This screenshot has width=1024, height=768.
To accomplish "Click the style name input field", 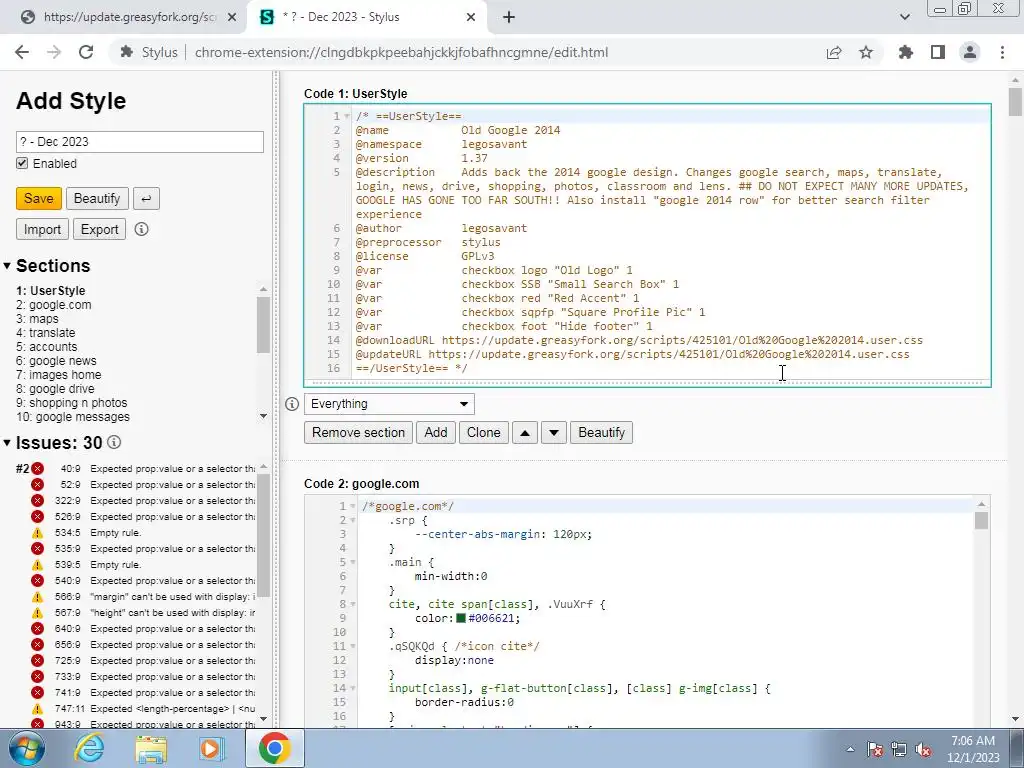I will coord(140,142).
